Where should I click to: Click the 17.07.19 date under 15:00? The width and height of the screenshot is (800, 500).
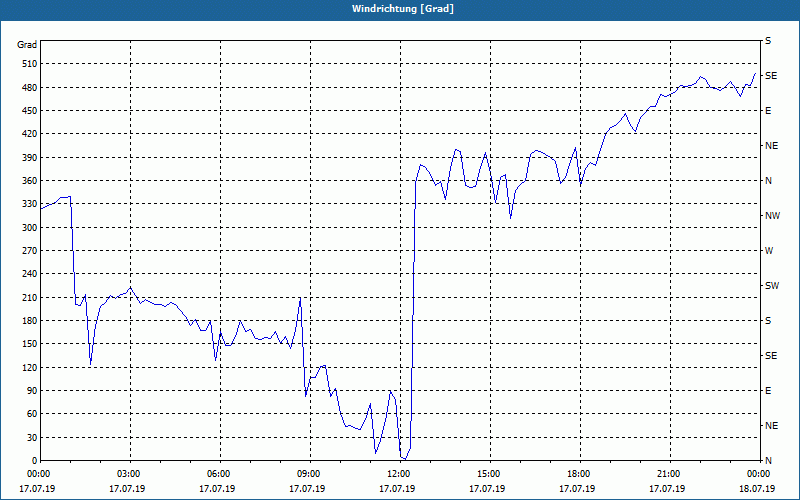pyautogui.click(x=487, y=489)
